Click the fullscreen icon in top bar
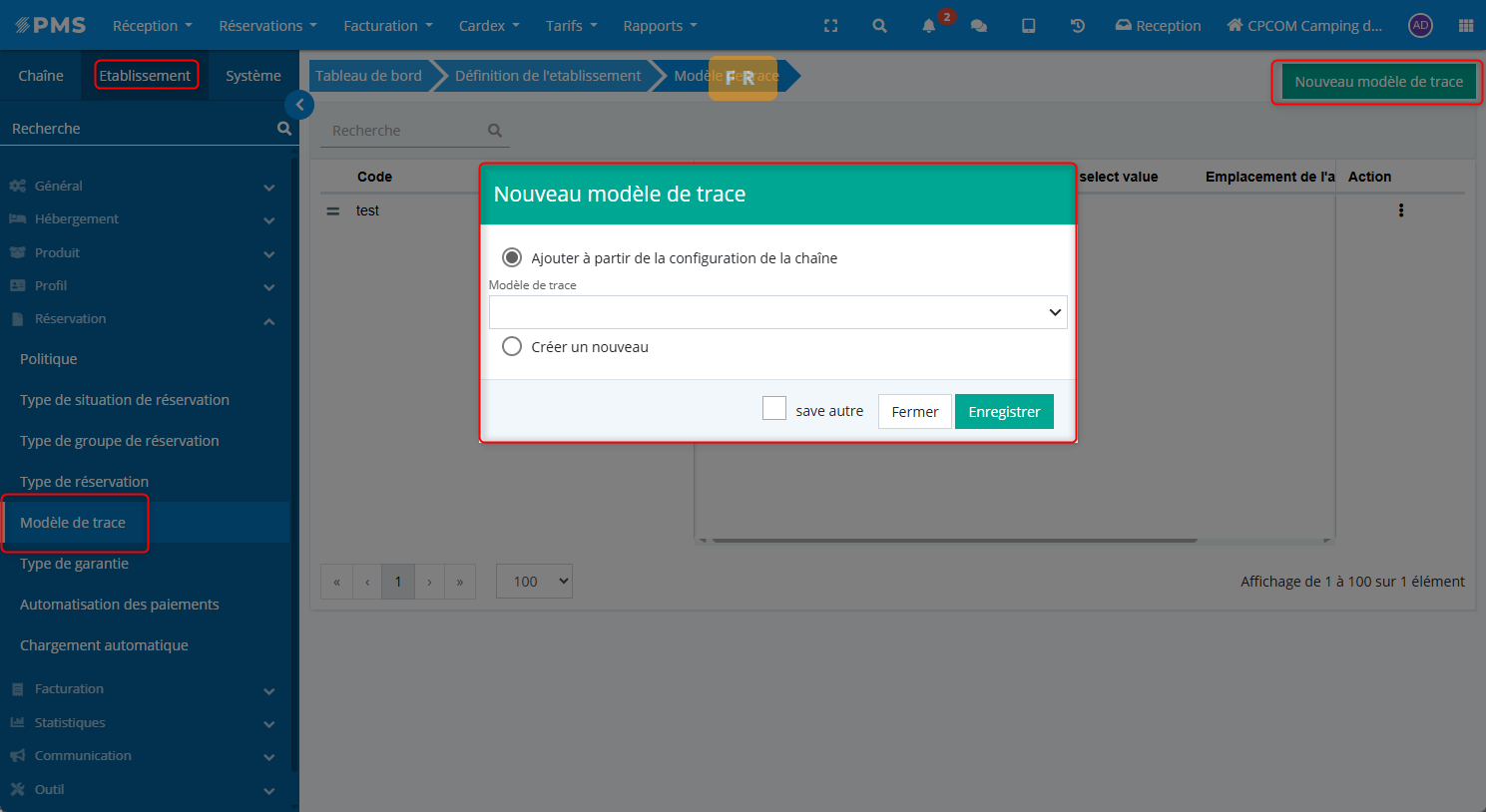The image size is (1486, 812). pyautogui.click(x=830, y=26)
